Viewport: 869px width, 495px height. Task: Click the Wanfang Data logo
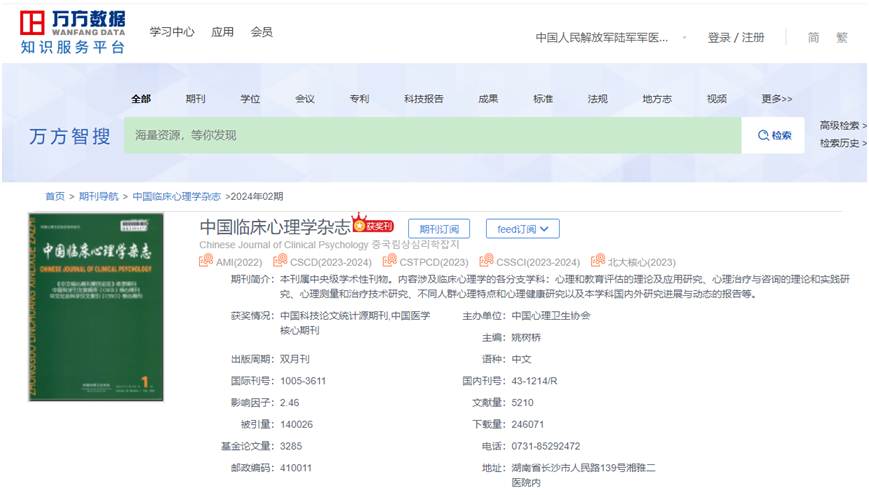tap(73, 32)
